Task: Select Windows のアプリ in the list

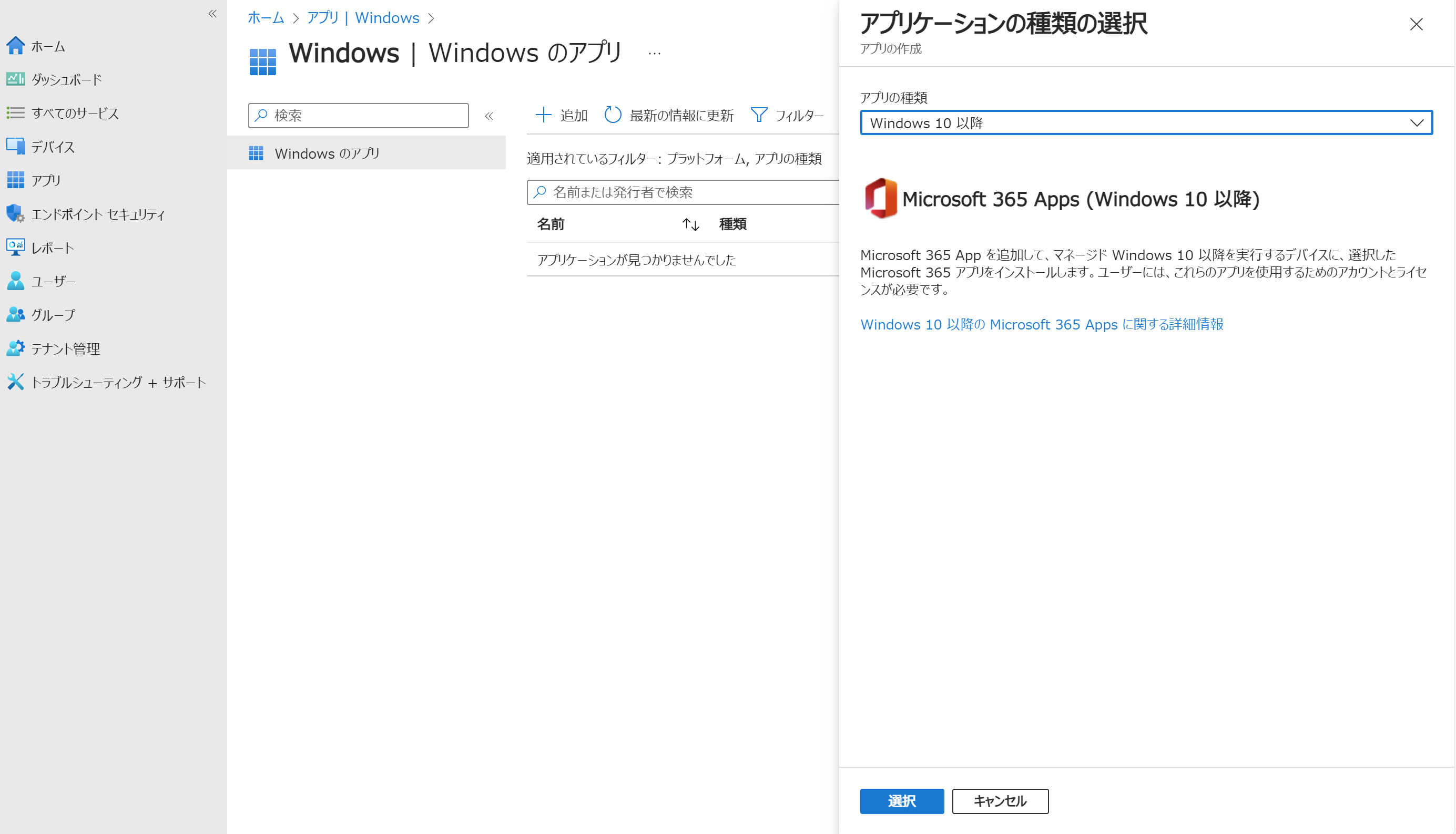Action: 327,153
